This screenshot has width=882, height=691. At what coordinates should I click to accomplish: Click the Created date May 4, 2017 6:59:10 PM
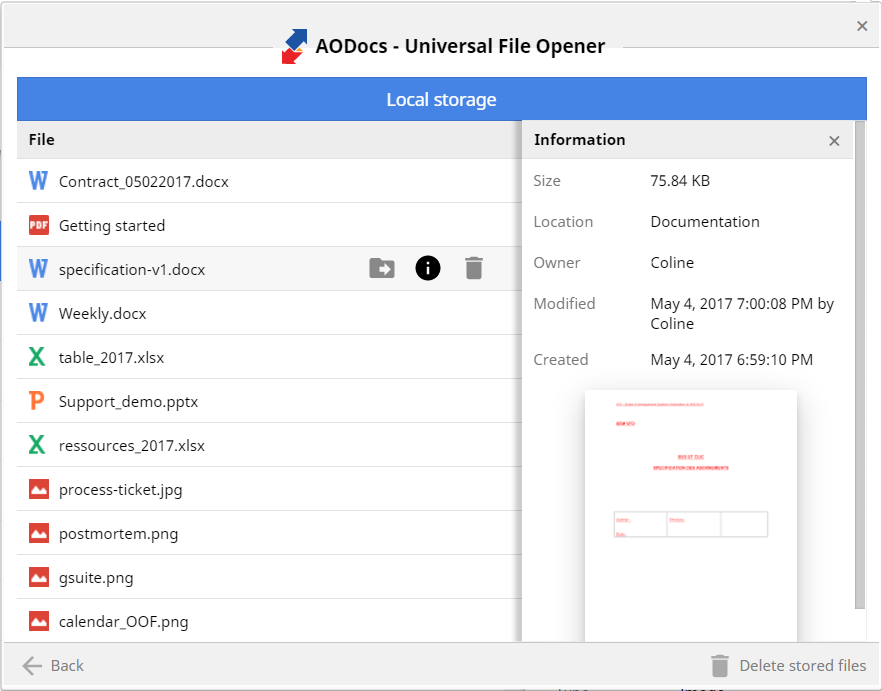click(732, 360)
